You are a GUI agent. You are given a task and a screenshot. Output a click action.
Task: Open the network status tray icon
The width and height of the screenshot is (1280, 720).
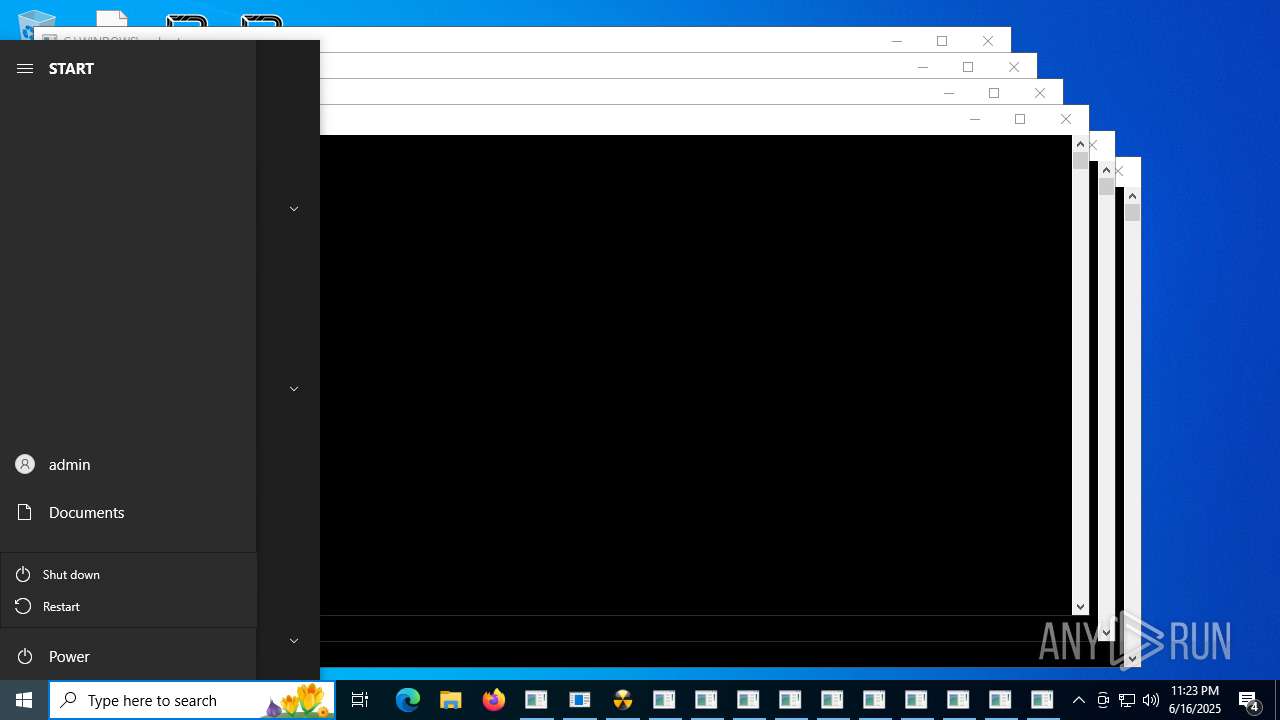pos(1127,700)
